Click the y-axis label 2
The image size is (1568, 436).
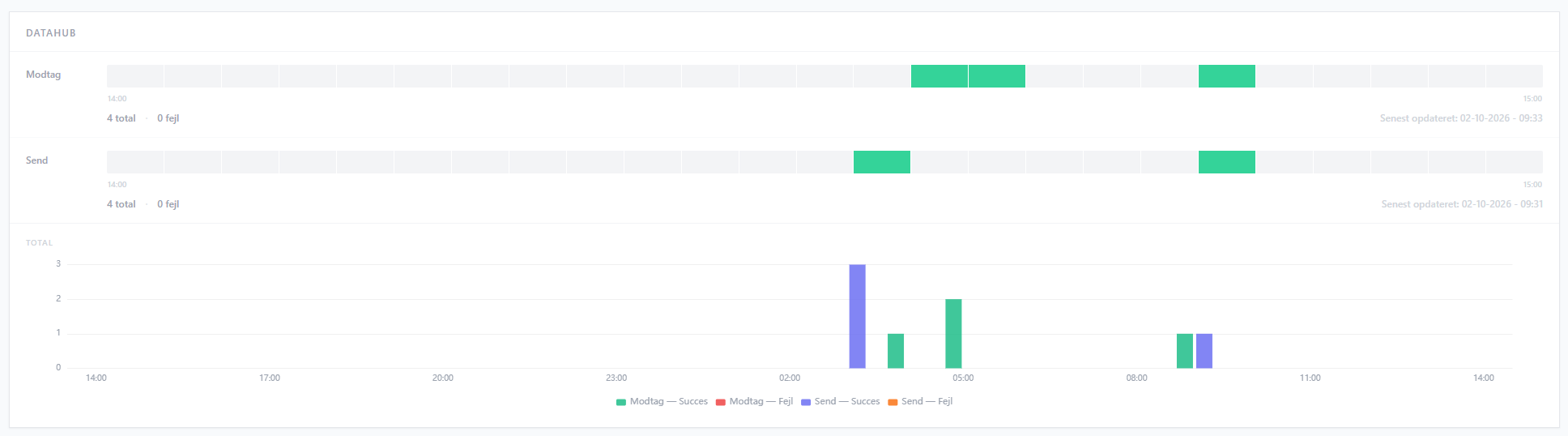(x=58, y=299)
